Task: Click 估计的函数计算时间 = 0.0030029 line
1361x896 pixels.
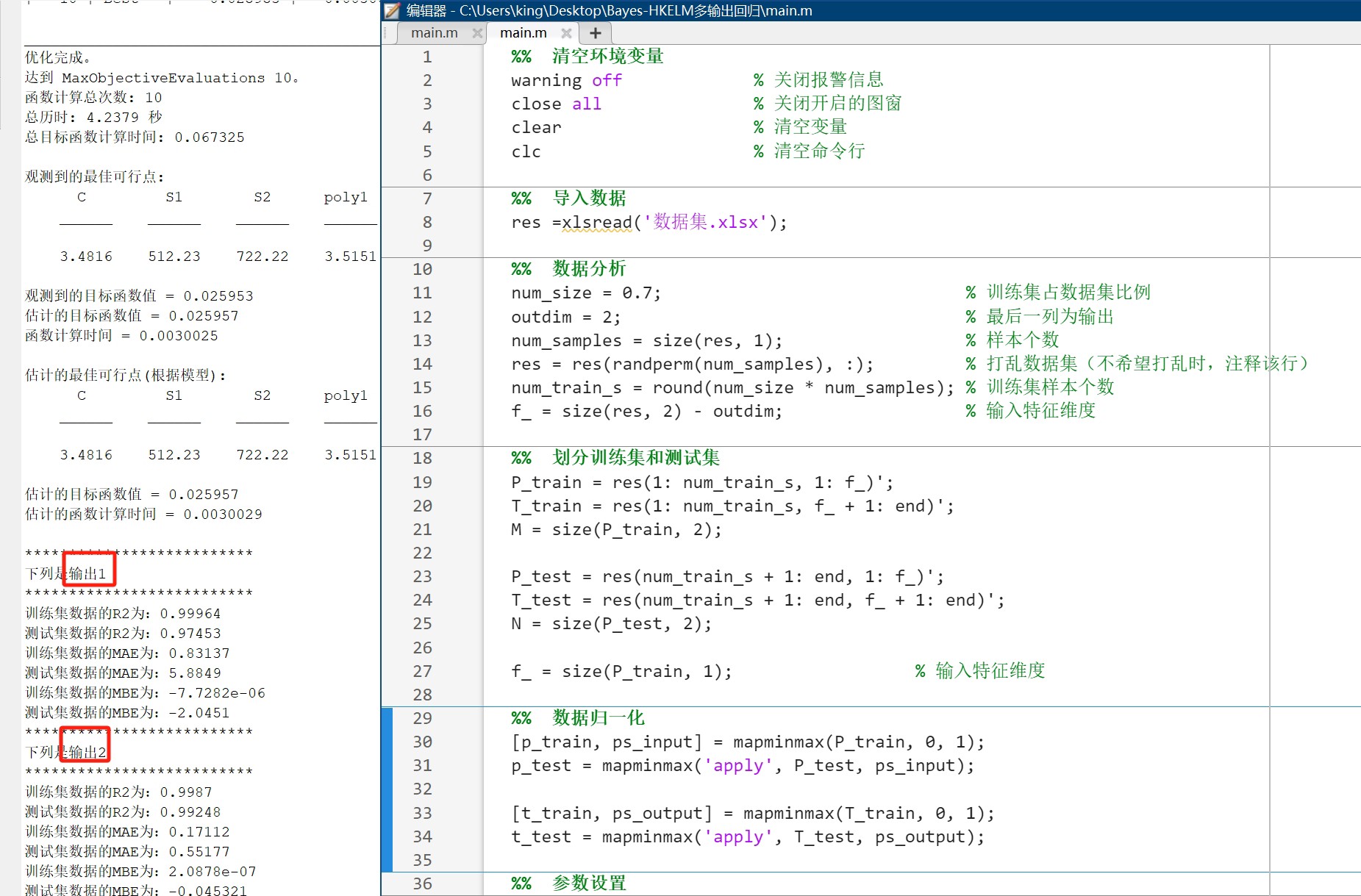Action: [x=143, y=514]
